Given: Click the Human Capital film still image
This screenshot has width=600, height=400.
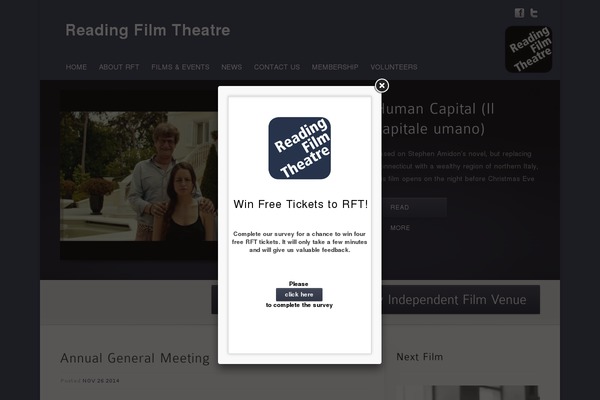Looking at the screenshot, I should [139, 176].
